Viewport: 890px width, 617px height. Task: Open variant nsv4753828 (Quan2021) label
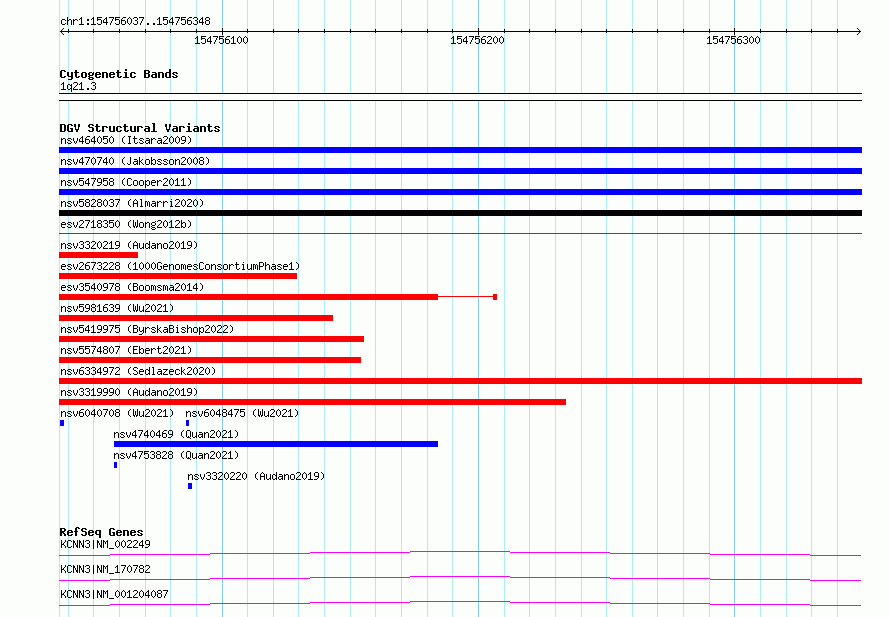click(x=176, y=455)
